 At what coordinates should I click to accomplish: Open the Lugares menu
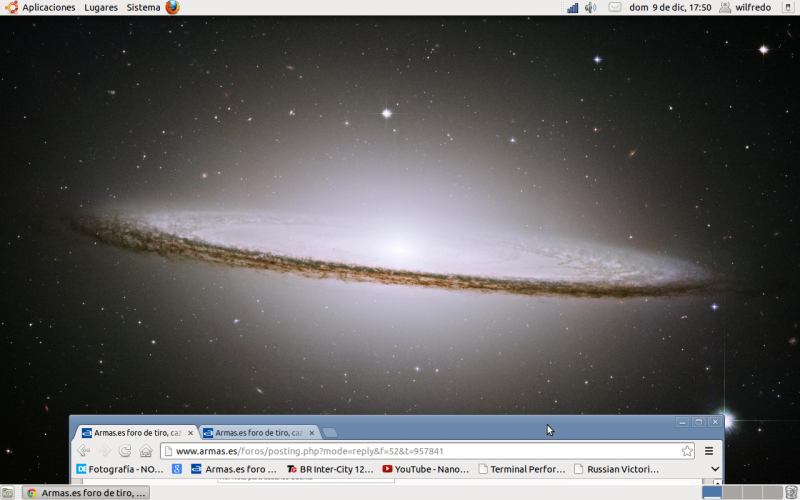tap(100, 7)
